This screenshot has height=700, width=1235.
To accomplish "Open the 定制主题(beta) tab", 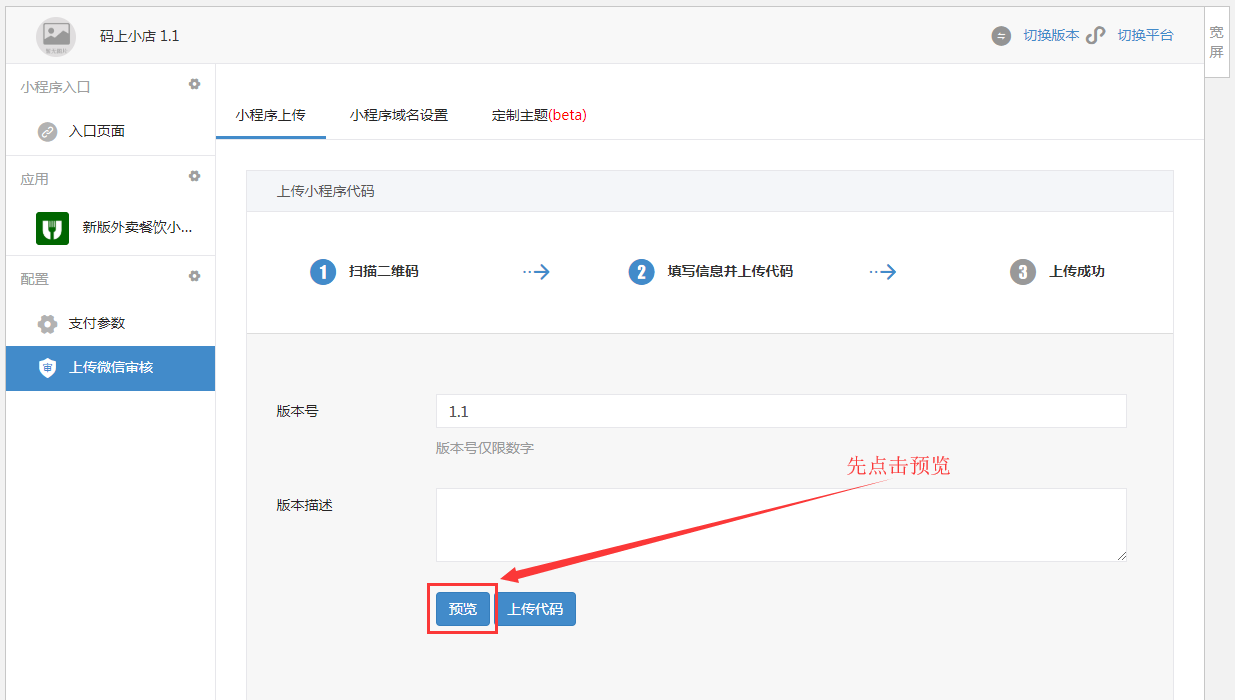I will [538, 115].
